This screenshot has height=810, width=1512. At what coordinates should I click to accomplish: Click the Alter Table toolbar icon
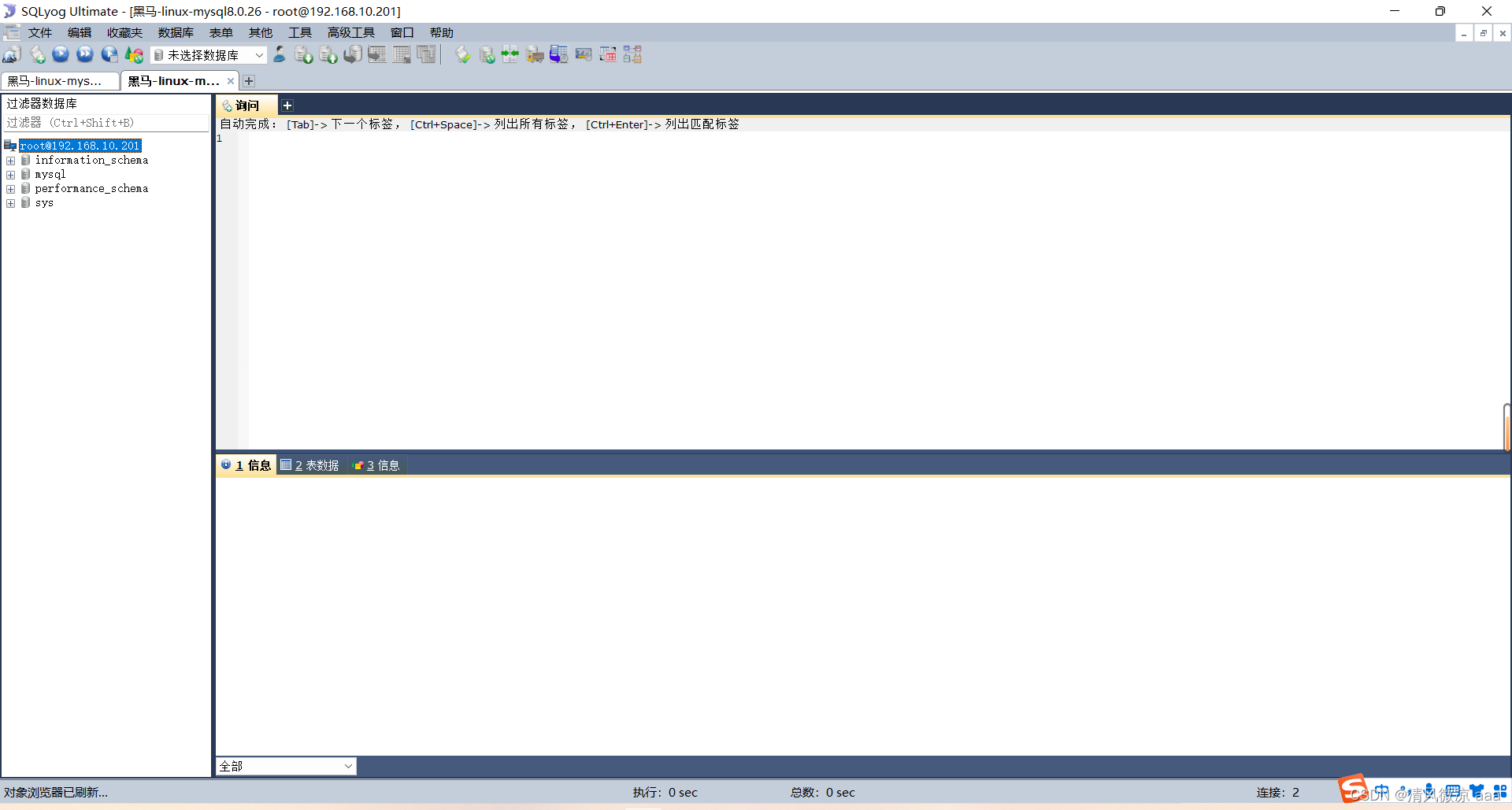pyautogui.click(x=402, y=54)
